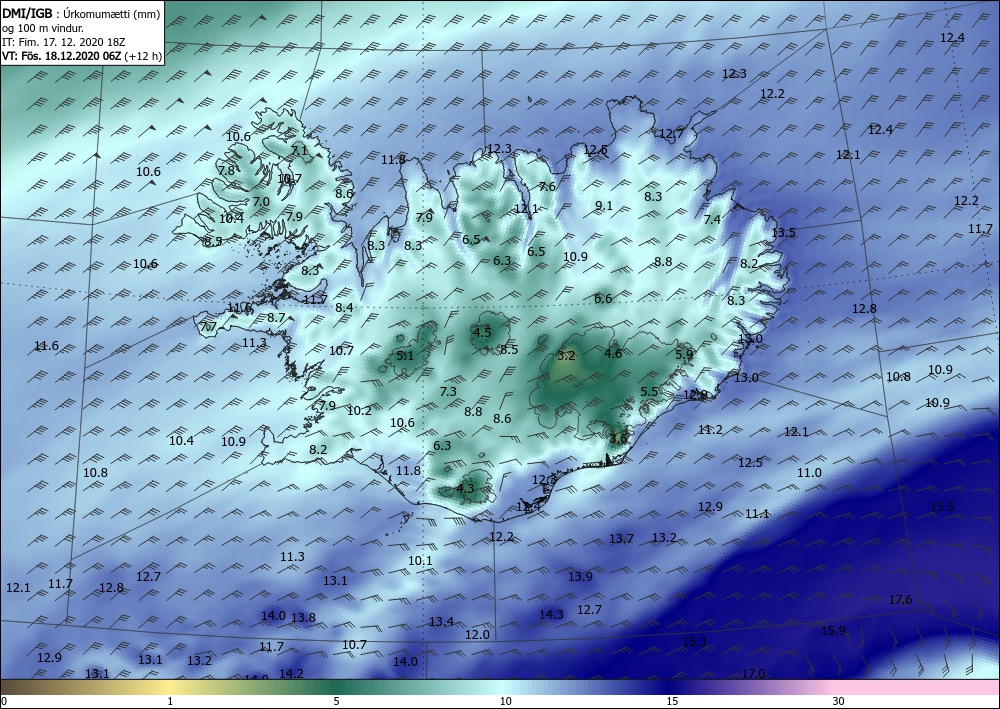The image size is (1000, 709).
Task: Click the 9.1 value on the map
Action: coord(604,206)
